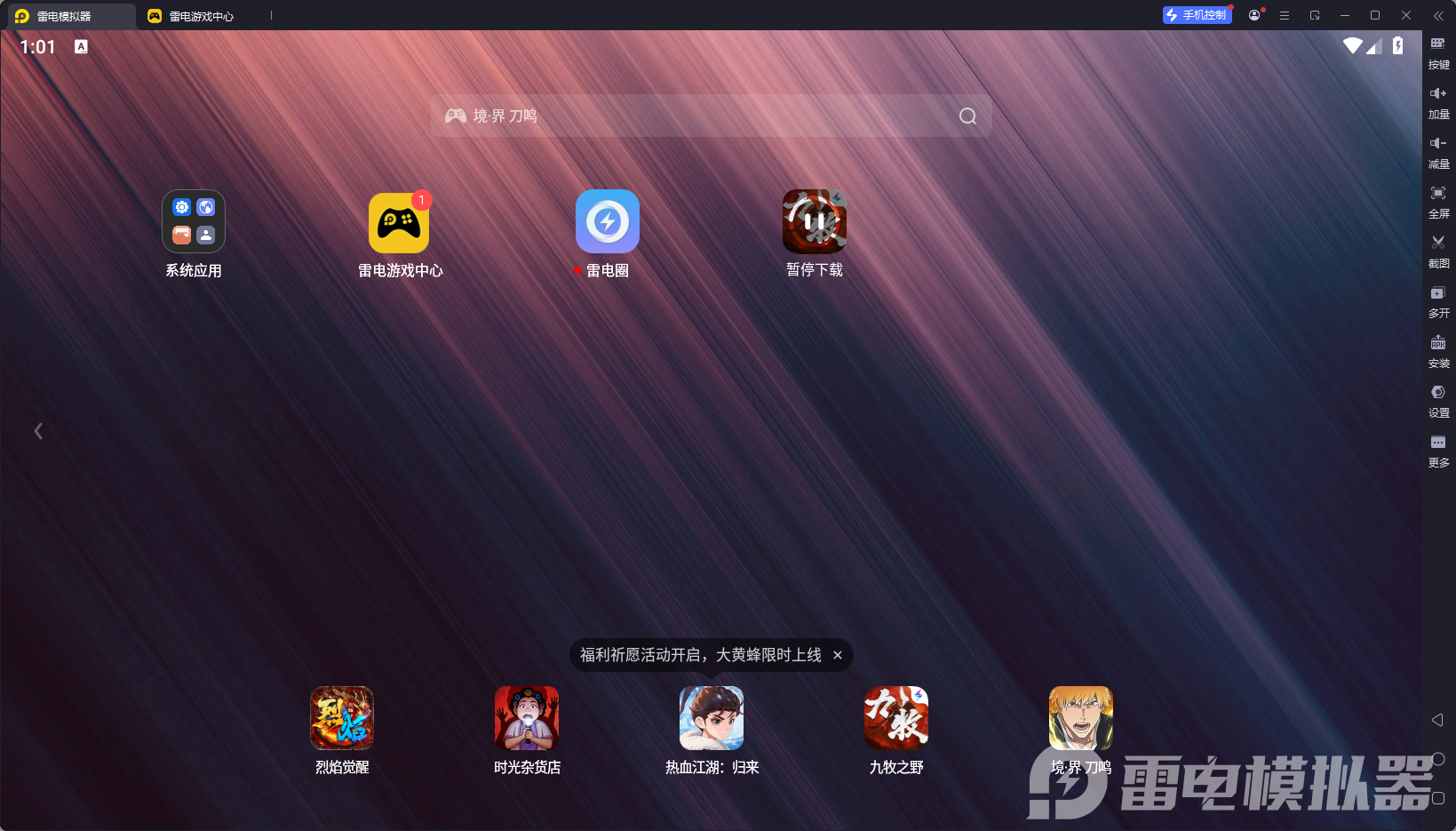Dismiss the 福利祈愿活动 notification tooltip
Viewport: 1456px width, 831px height.
point(838,655)
